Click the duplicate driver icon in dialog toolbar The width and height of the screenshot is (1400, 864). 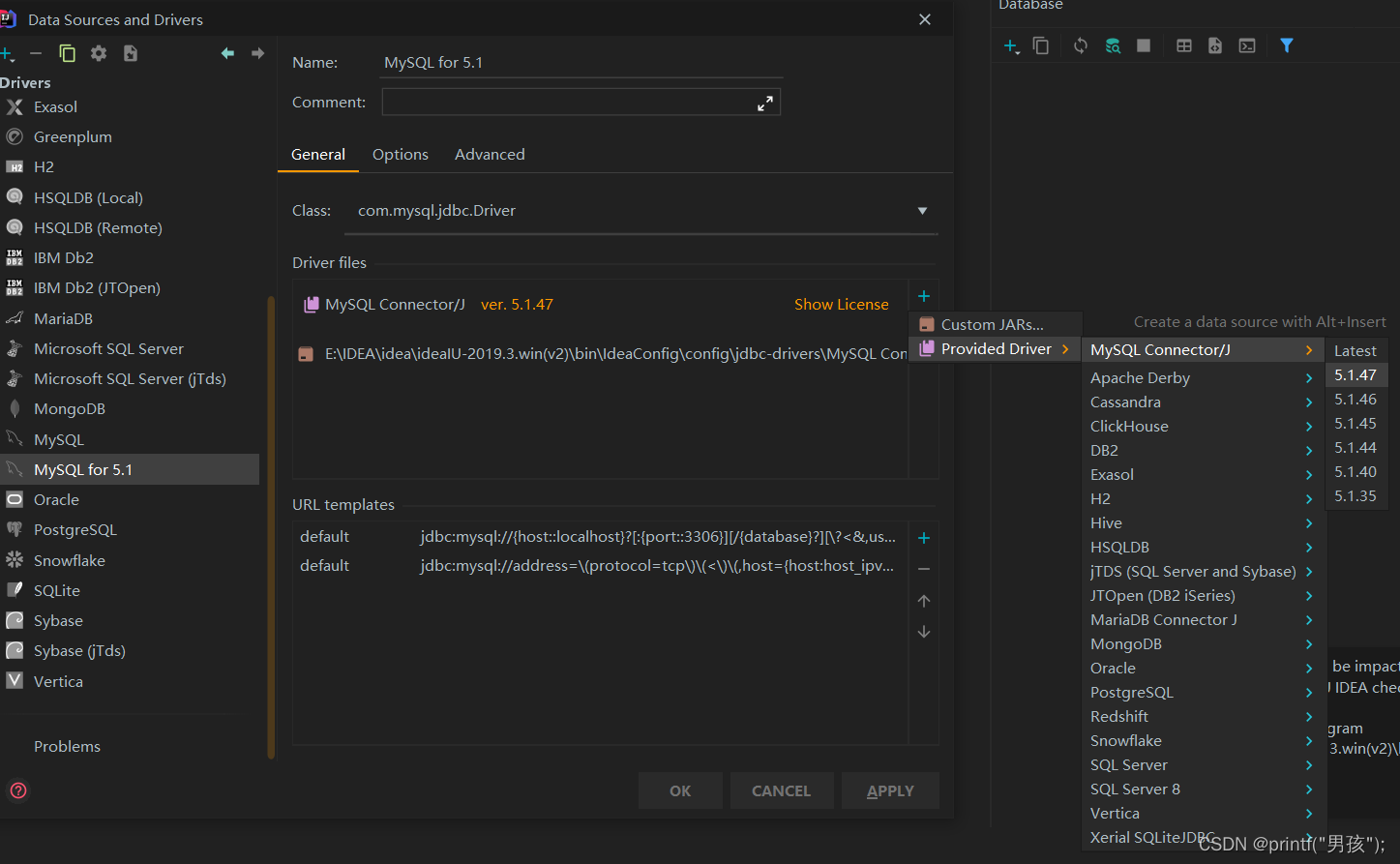(68, 53)
